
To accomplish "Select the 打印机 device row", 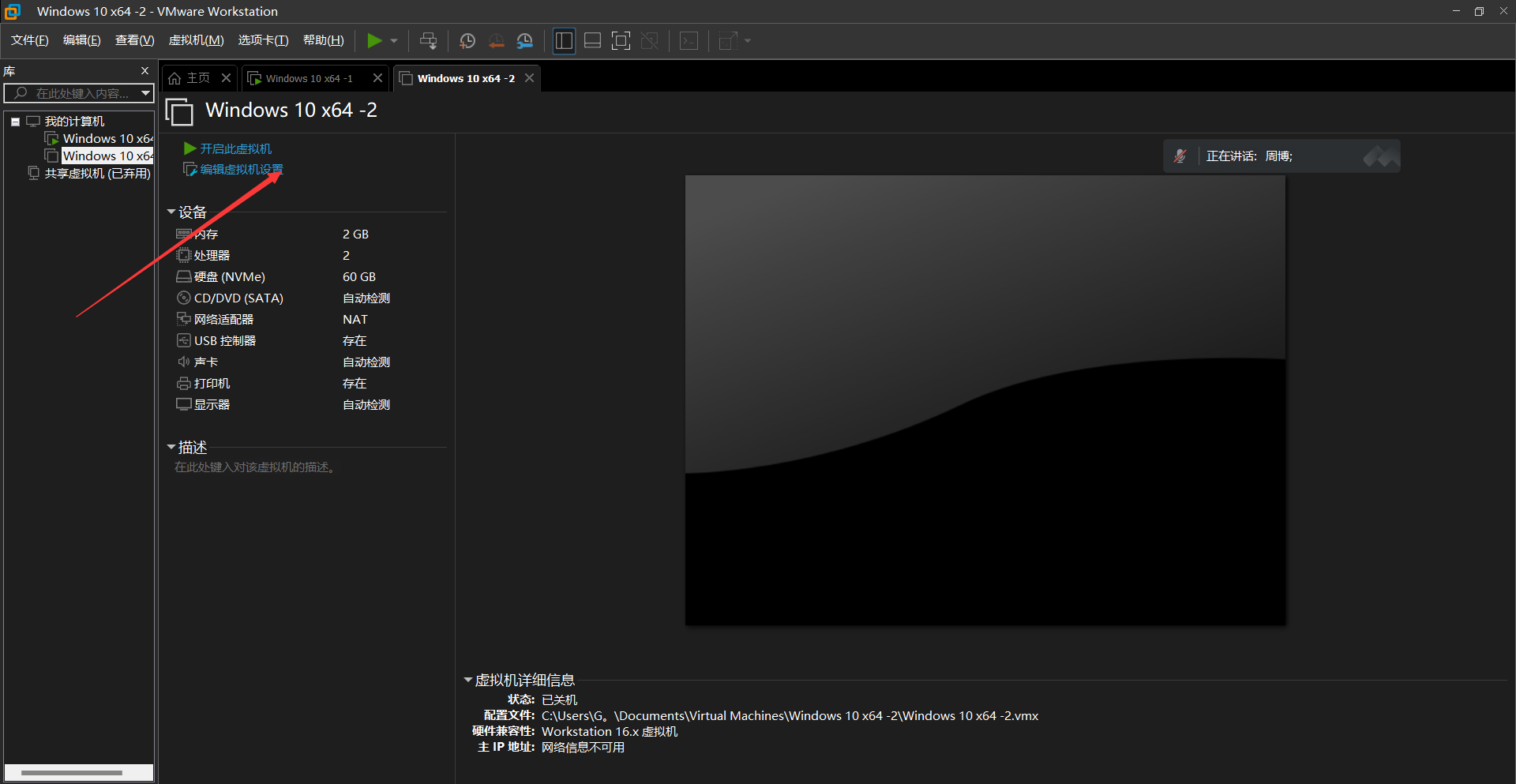I will point(310,384).
